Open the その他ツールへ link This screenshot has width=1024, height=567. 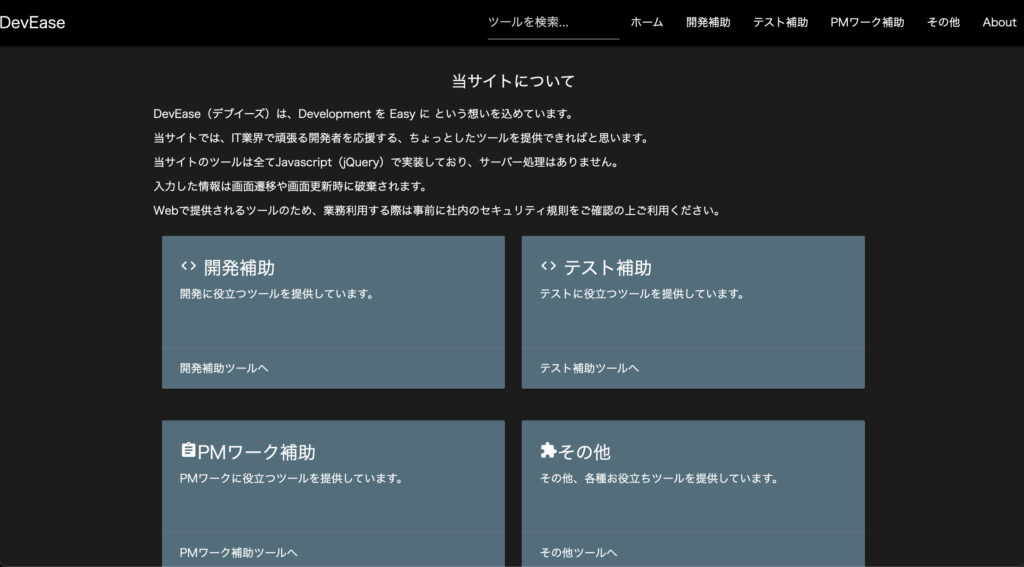[x=578, y=552]
